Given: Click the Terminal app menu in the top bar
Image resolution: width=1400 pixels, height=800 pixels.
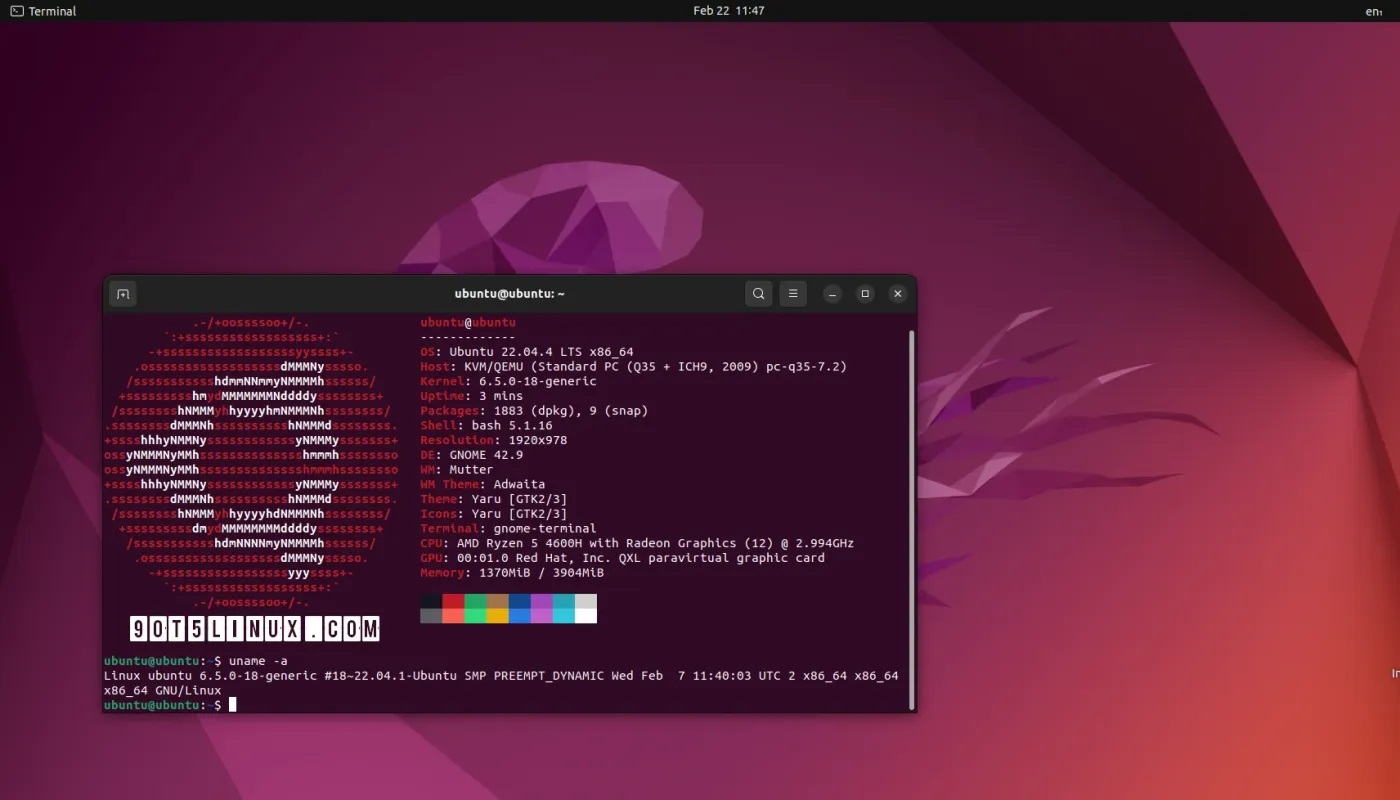Looking at the screenshot, I should pyautogui.click(x=42, y=11).
